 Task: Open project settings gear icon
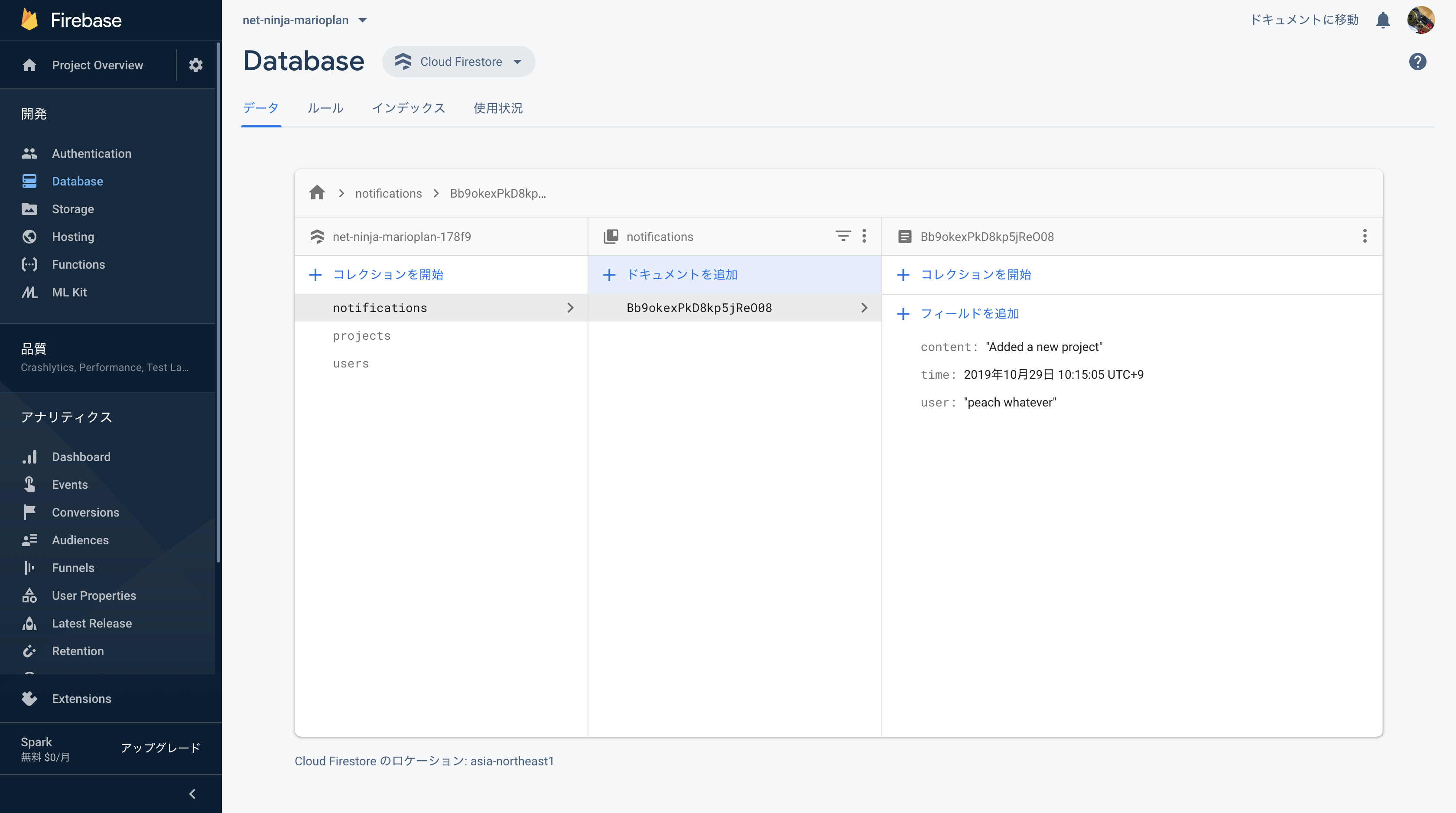[195, 65]
